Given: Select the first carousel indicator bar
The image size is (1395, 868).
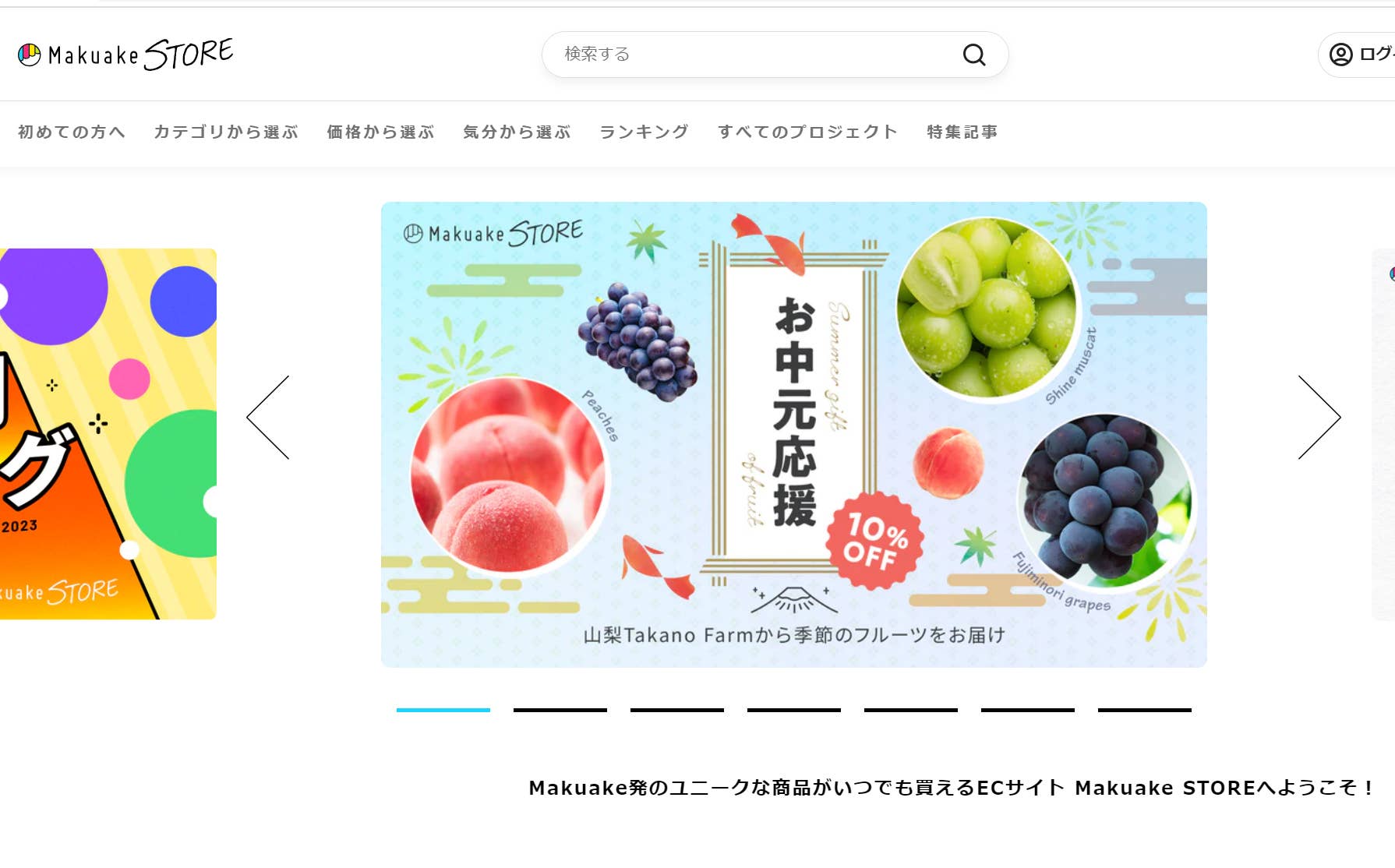Looking at the screenshot, I should tap(443, 710).
